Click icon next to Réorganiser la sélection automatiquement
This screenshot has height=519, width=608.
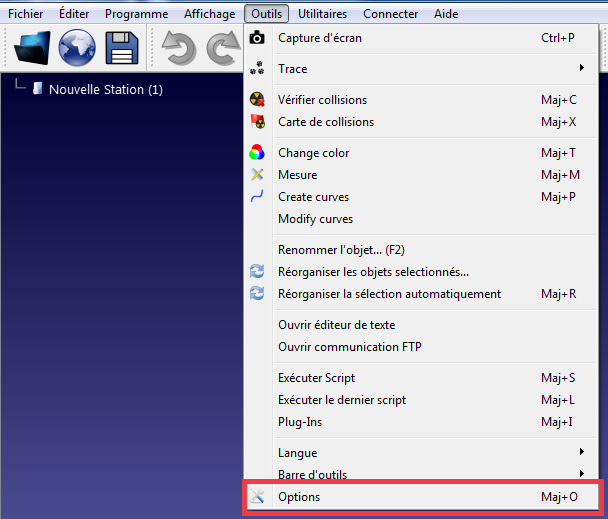coord(257,293)
